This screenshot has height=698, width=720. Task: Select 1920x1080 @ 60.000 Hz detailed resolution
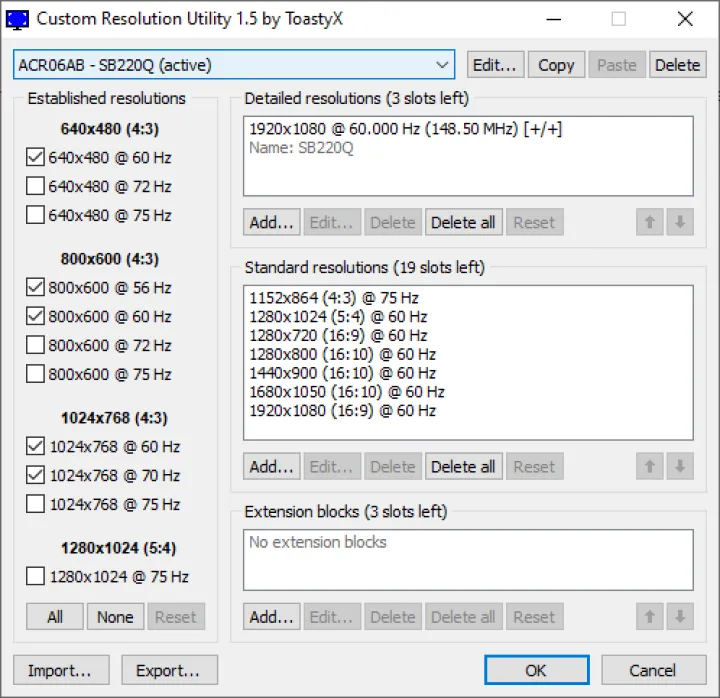(x=405, y=129)
